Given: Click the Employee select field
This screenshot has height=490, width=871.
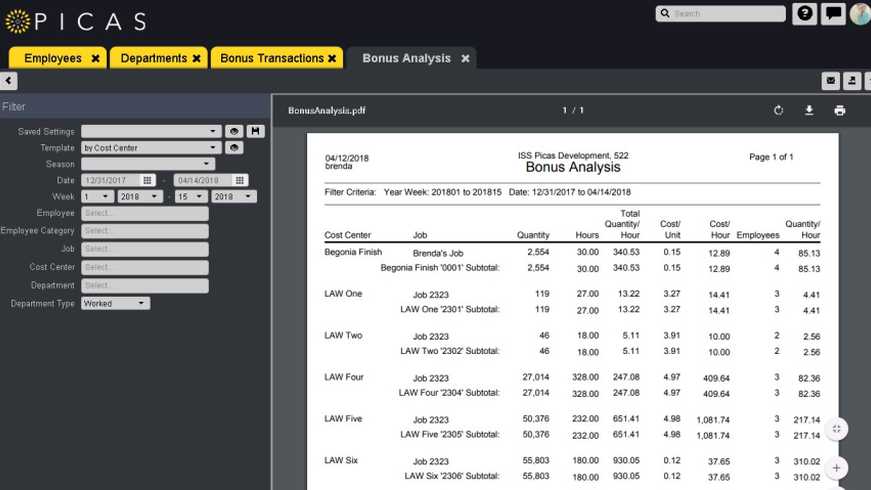Looking at the screenshot, I should [145, 213].
